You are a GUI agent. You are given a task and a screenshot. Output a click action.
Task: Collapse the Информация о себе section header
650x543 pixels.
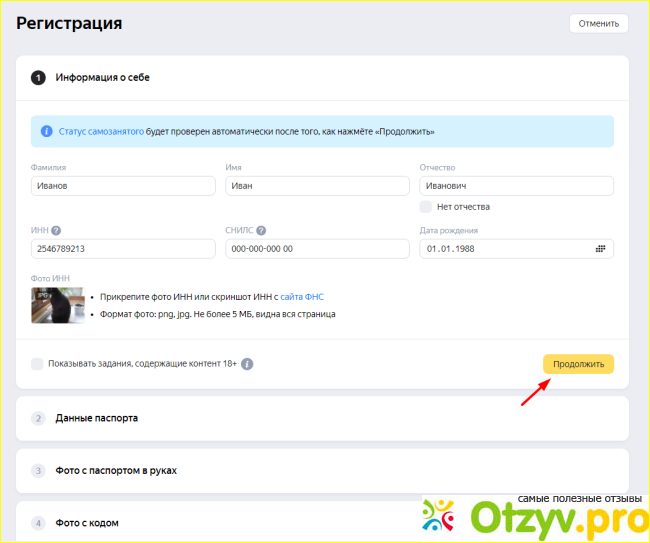(102, 77)
